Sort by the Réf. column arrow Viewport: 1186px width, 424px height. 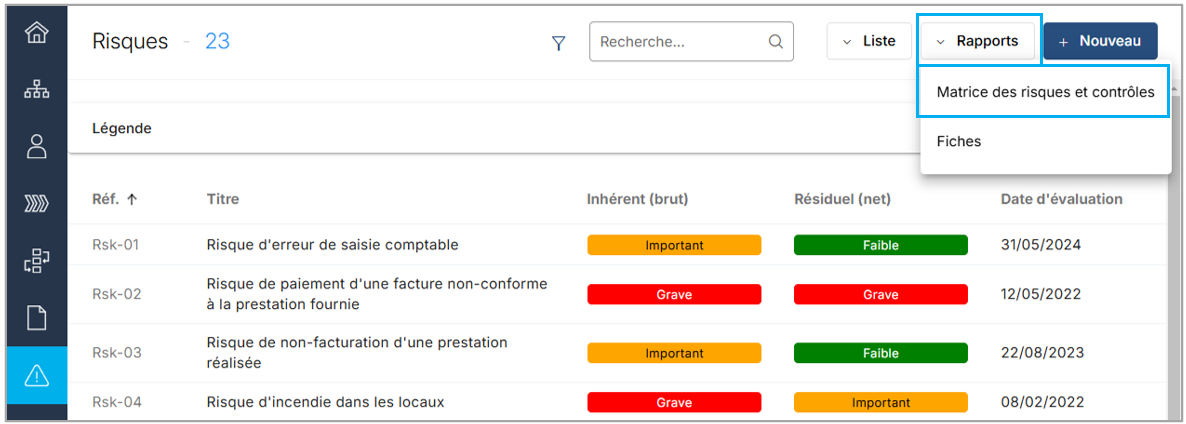coord(132,199)
